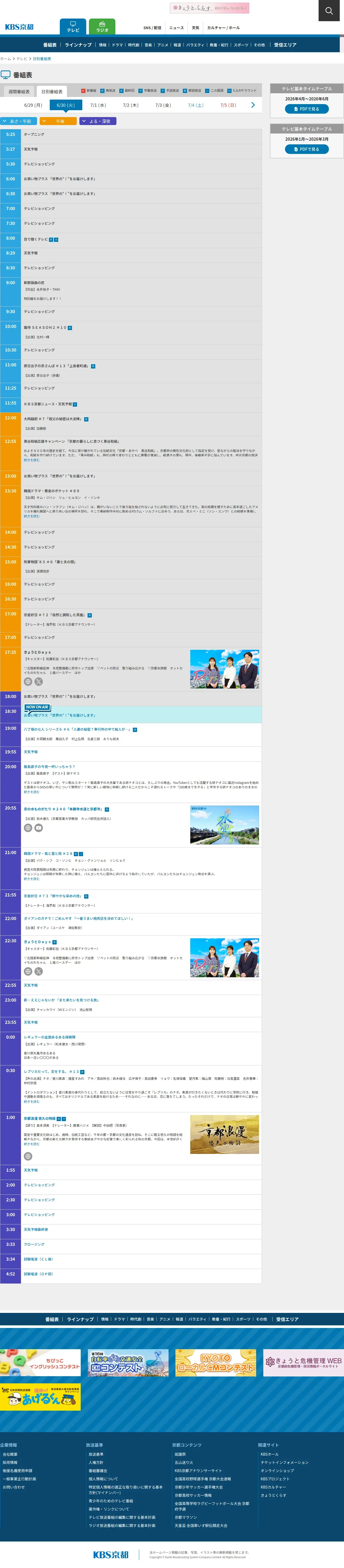Collapse the 午後 section
Screen dimensions: 344x1568
pos(58,121)
